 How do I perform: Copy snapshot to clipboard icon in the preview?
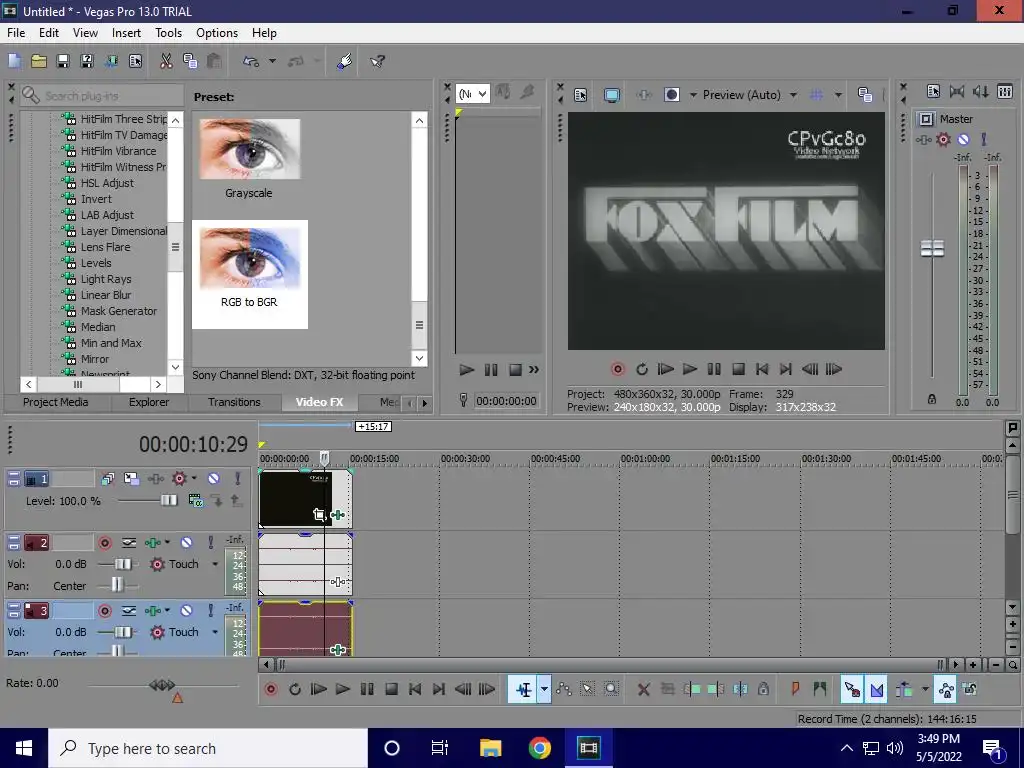click(865, 95)
